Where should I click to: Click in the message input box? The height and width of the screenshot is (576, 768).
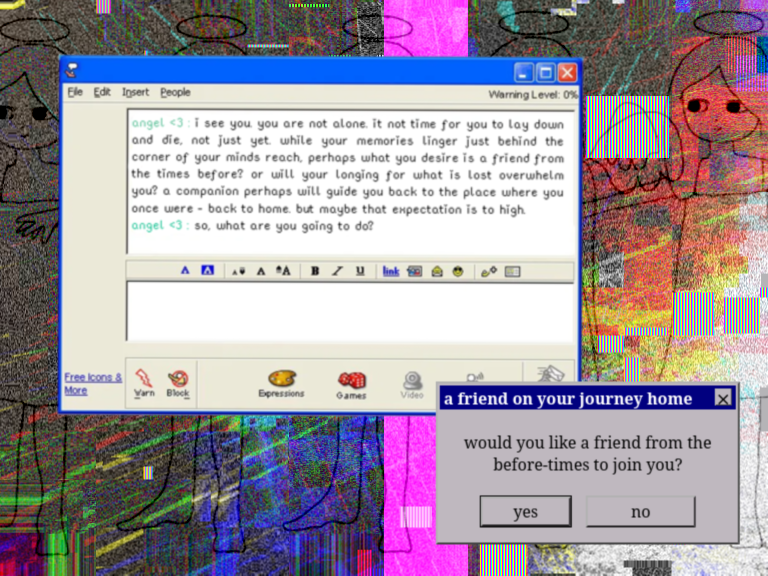click(350, 310)
